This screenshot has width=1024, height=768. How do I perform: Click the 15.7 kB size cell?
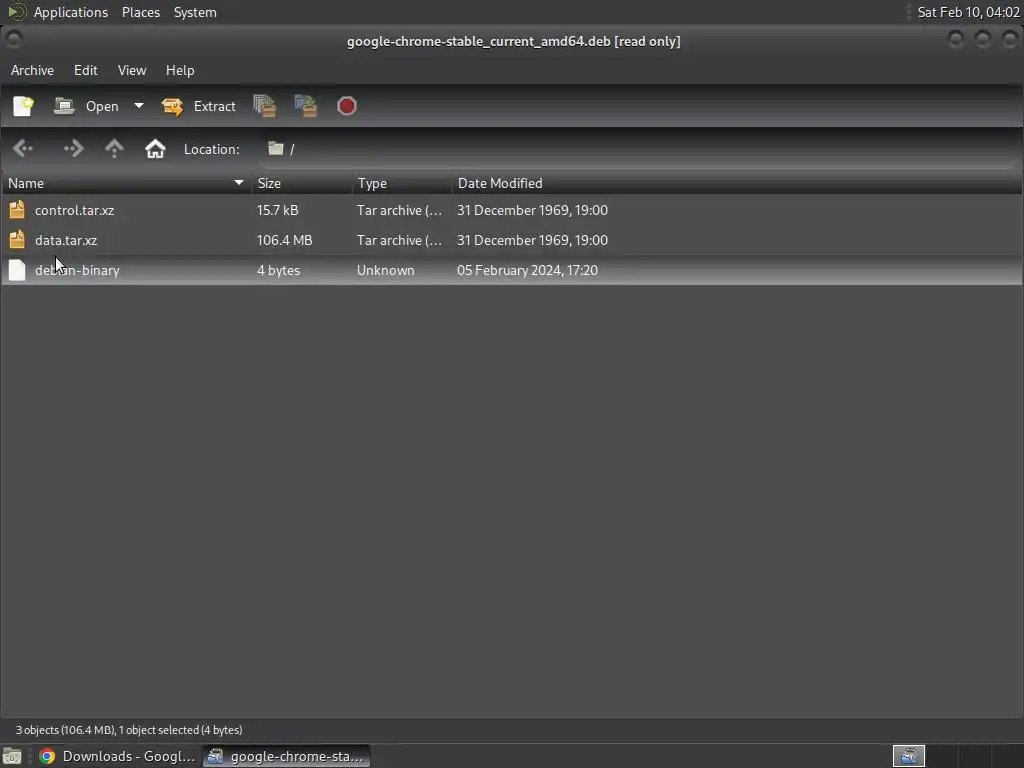(277, 210)
